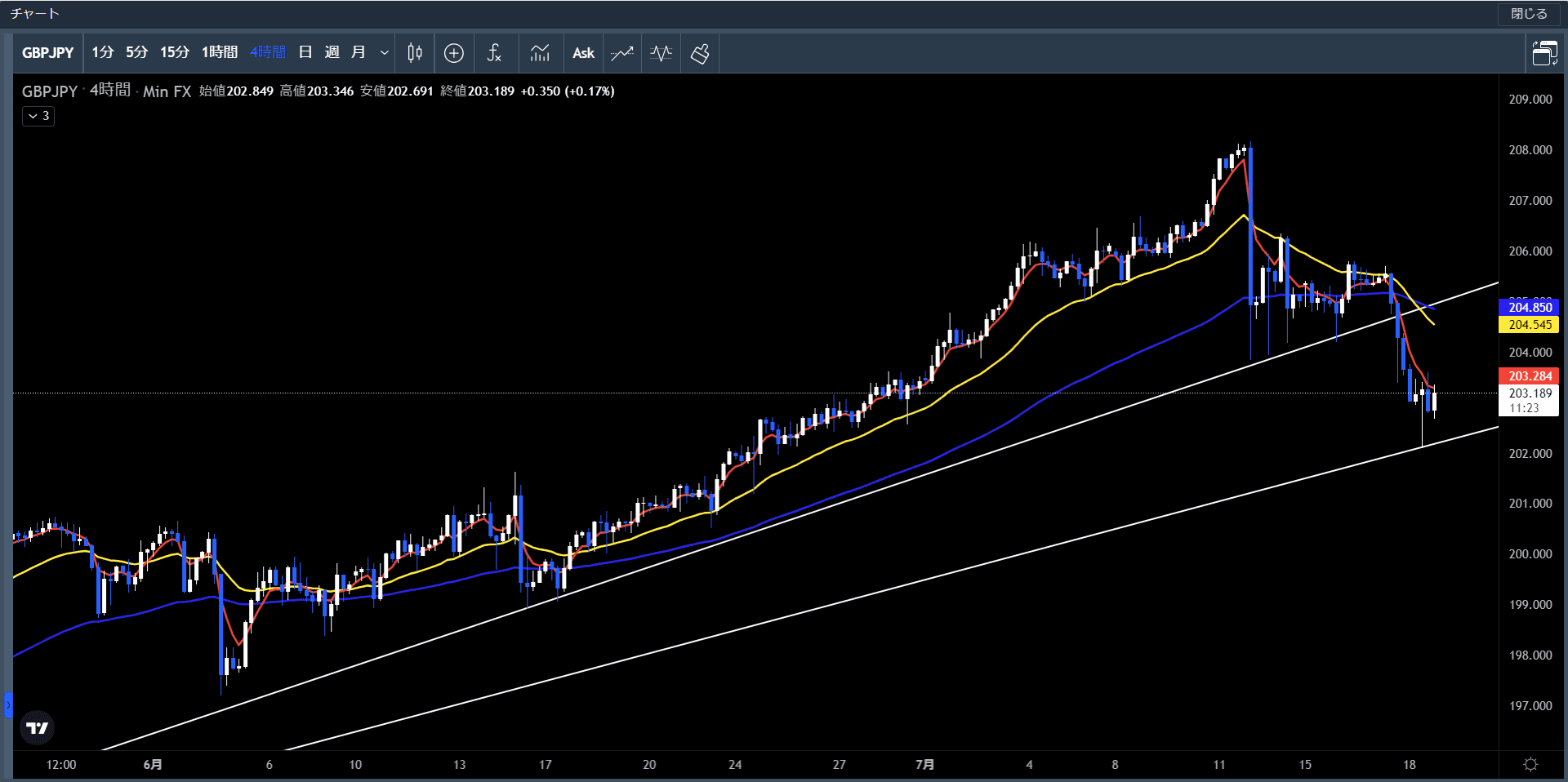Click the 始値202.849 open value text

point(237,91)
